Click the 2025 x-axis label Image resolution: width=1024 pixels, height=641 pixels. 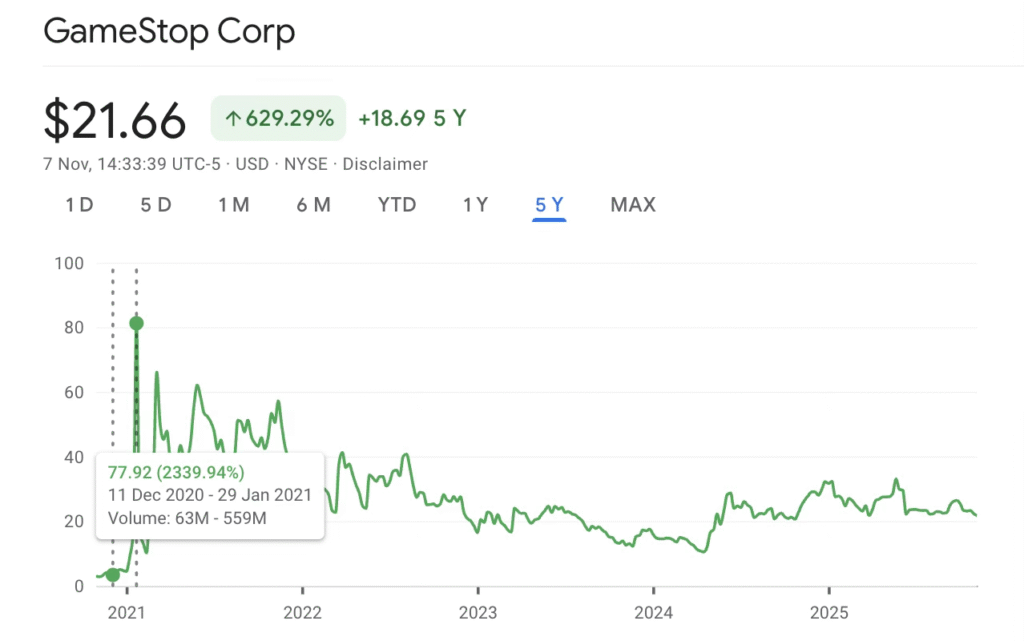828,612
